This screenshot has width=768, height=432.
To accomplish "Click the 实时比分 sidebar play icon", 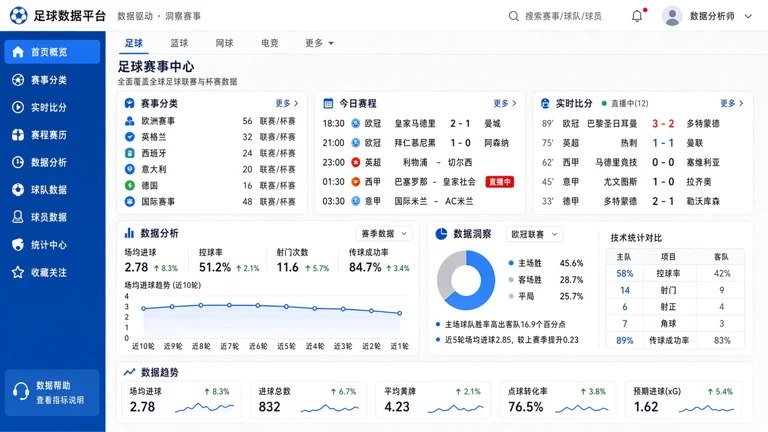I will 18,107.
